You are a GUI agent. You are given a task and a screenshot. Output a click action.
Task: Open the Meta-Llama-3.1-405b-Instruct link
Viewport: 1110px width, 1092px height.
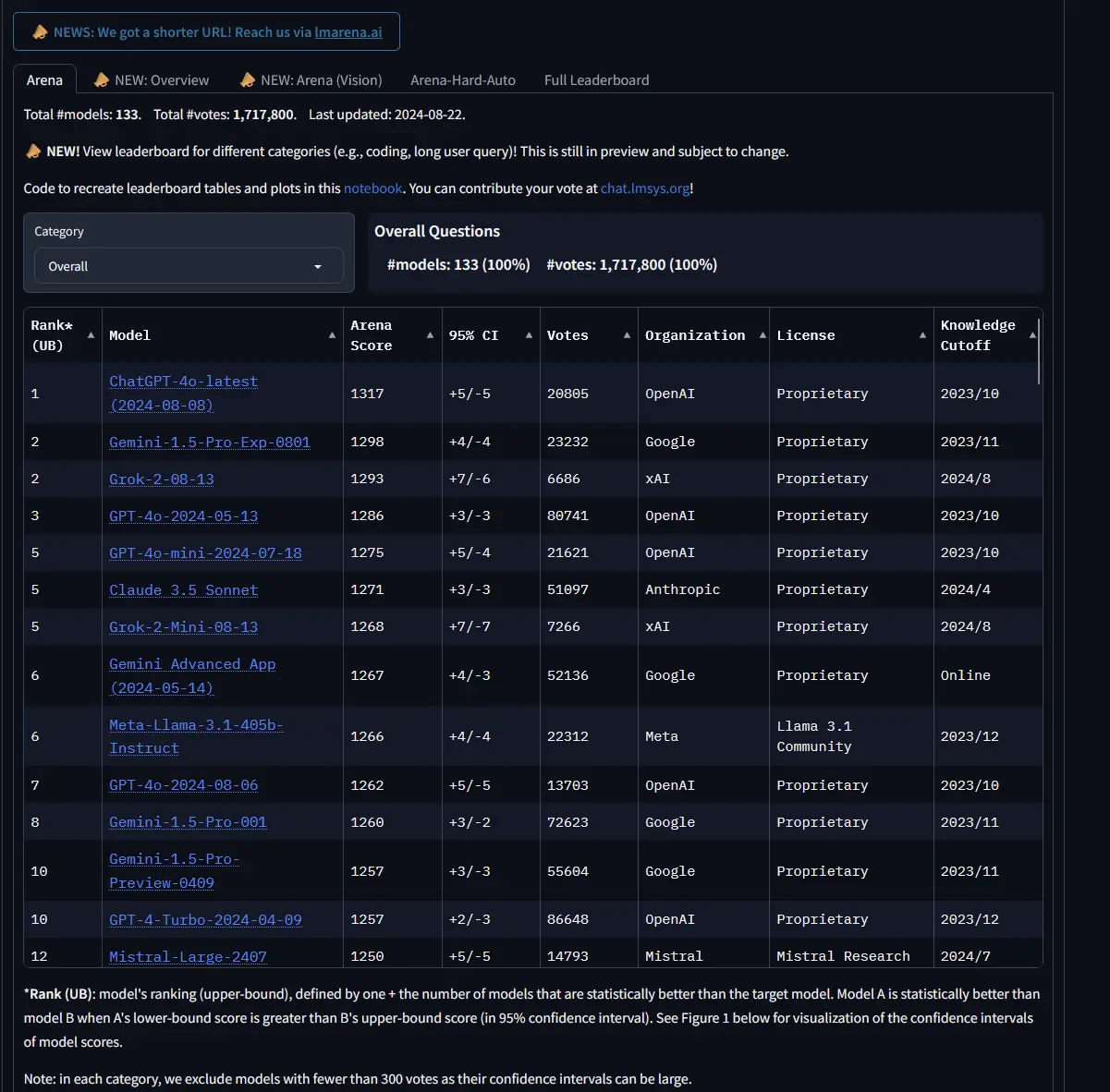(x=197, y=737)
